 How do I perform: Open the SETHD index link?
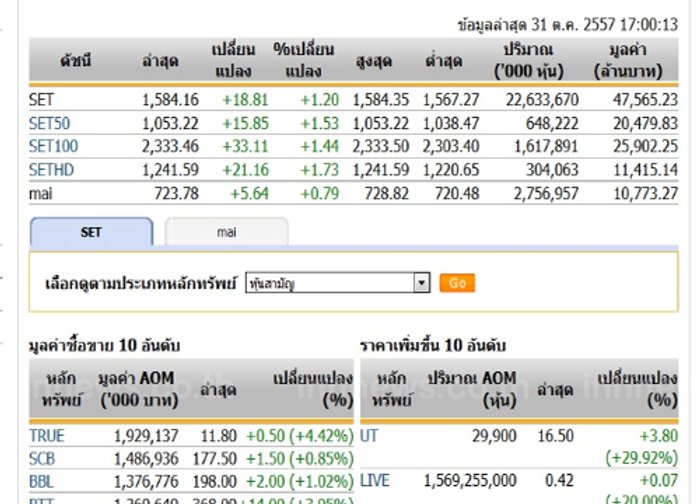[51, 170]
